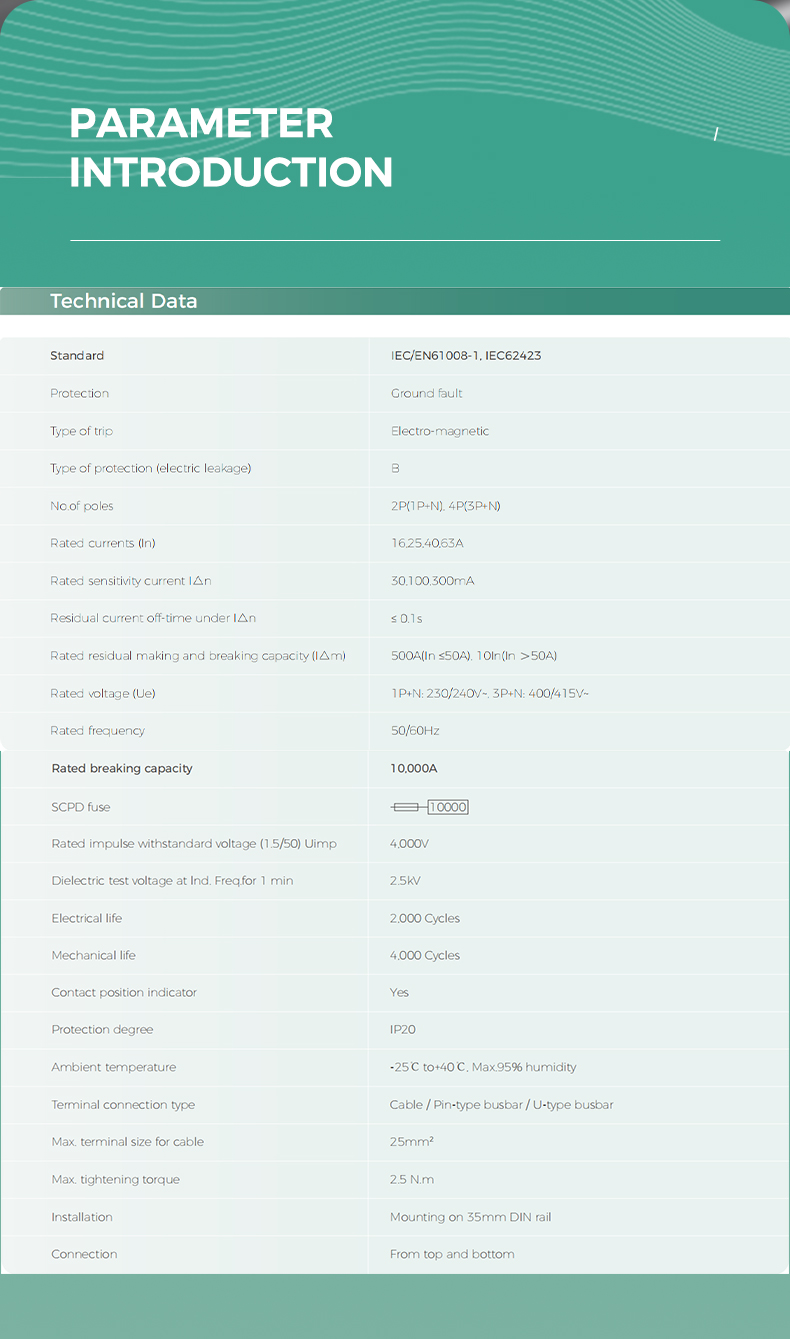The width and height of the screenshot is (790, 1339).
Task: Click the slash mark in header banner
Action: (716, 135)
